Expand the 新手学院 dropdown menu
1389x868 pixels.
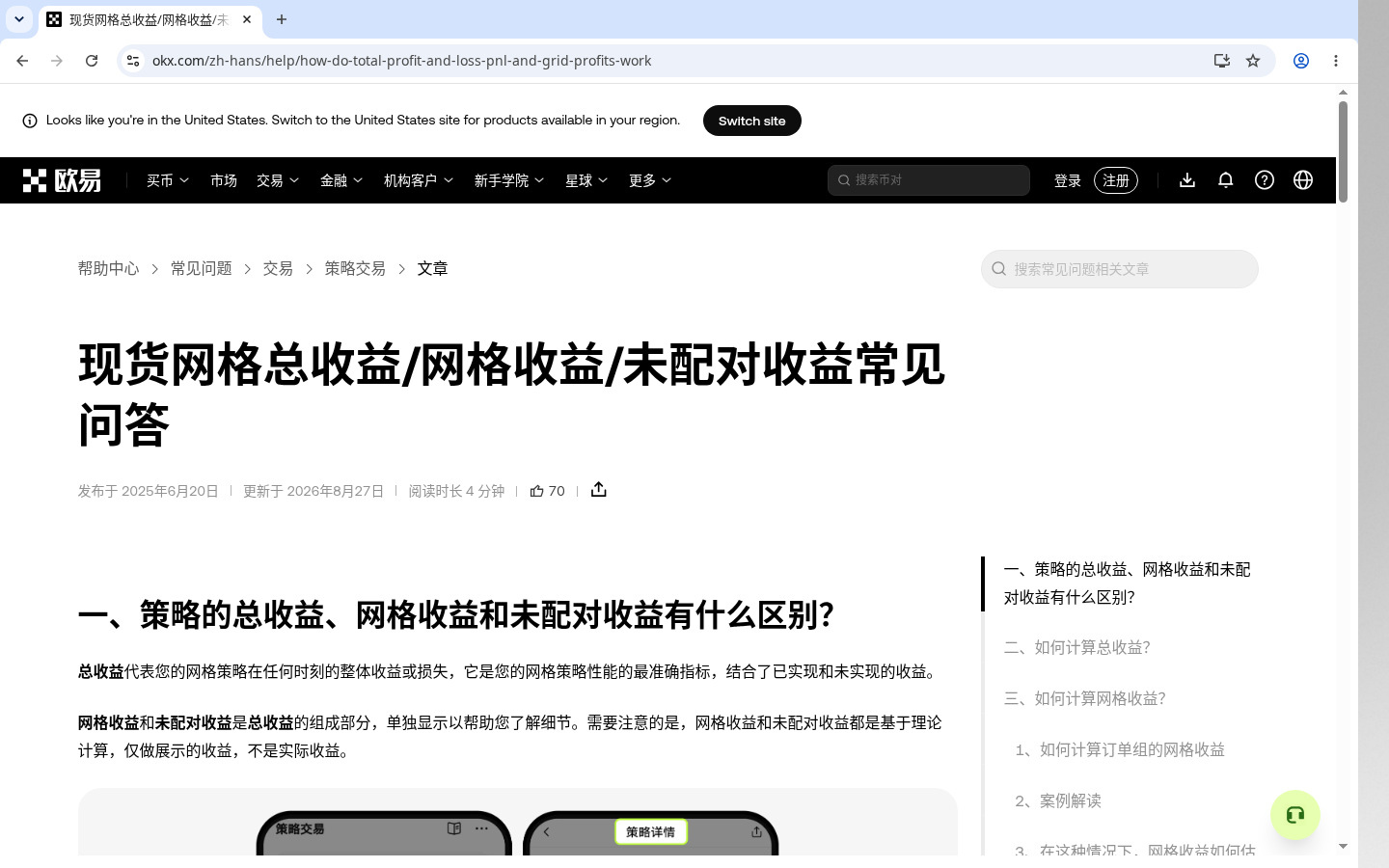pos(509,180)
